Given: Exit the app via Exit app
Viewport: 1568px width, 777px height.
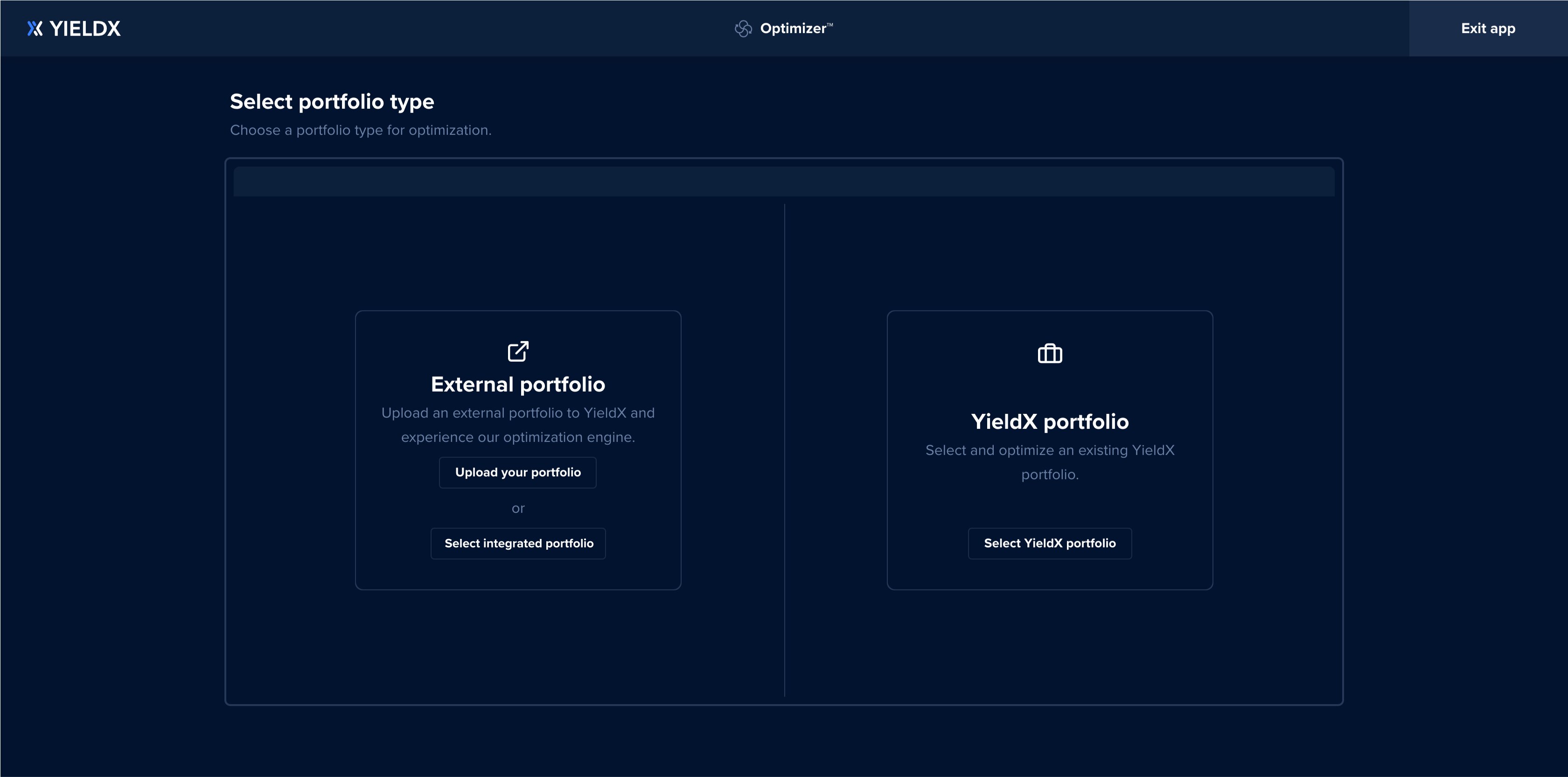Looking at the screenshot, I should [1488, 28].
